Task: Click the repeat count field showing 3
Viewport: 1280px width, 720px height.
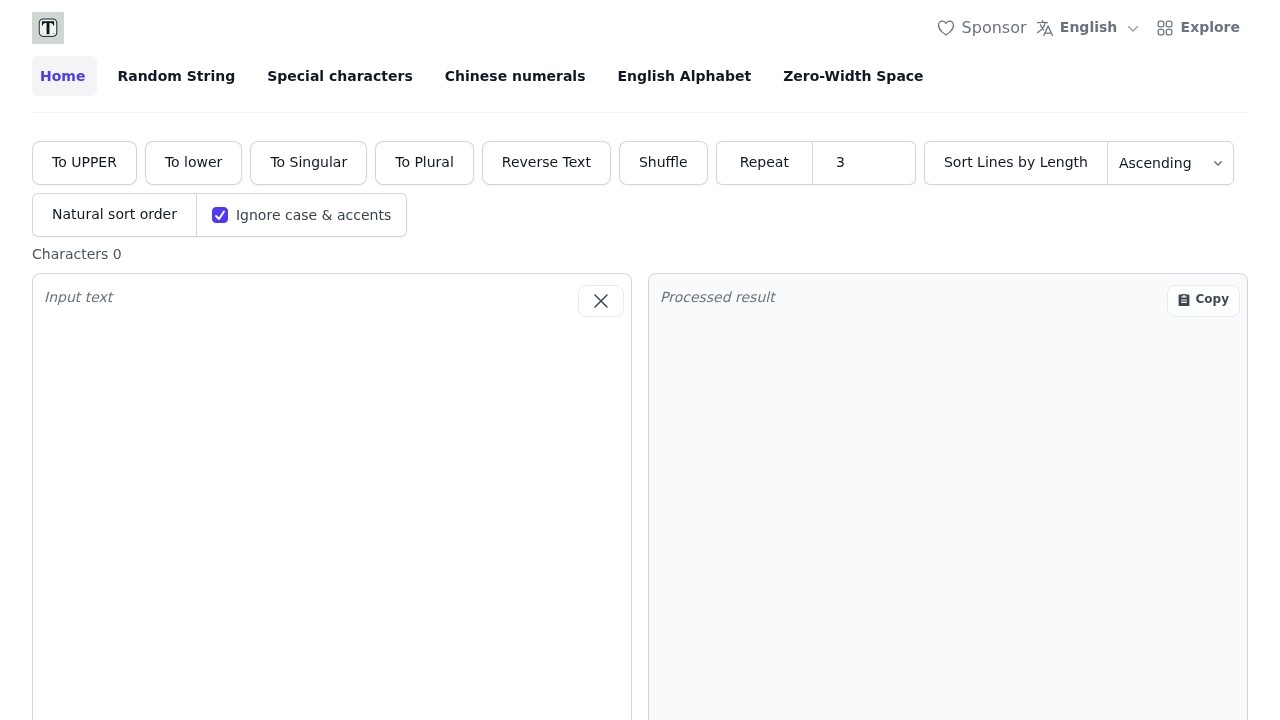Action: 863,162
